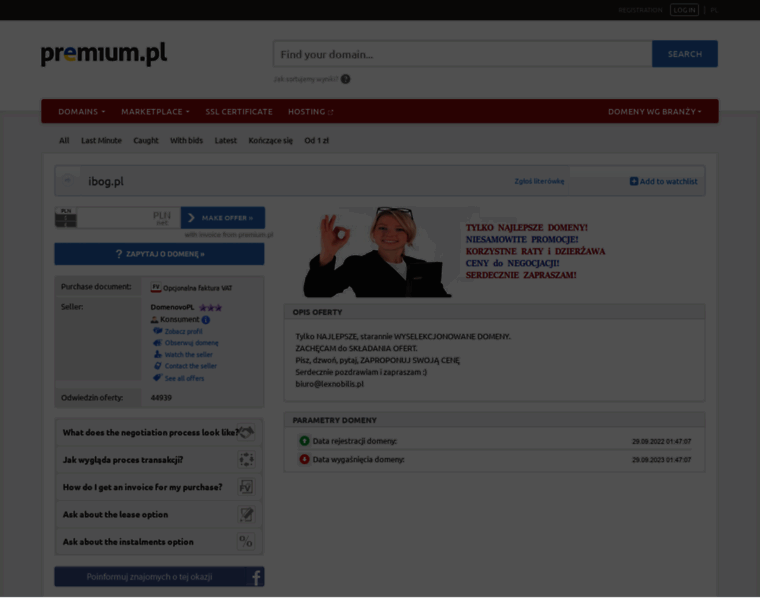Click the green registration date icon
The width and height of the screenshot is (760, 600).
click(304, 441)
